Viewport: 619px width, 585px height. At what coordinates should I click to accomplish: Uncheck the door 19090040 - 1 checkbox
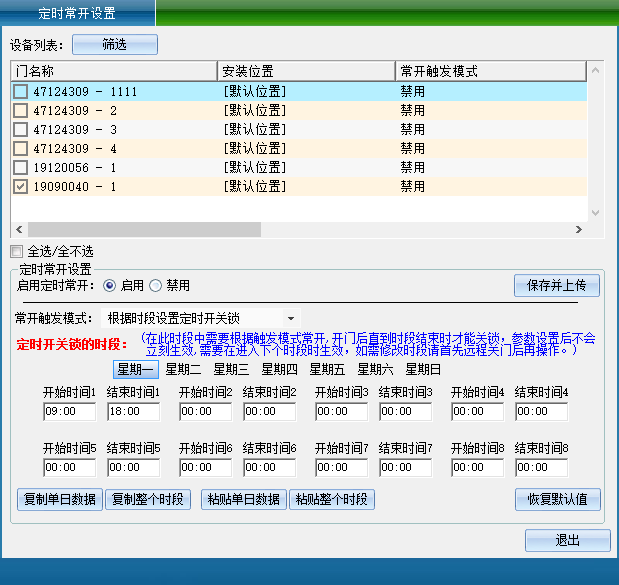(20, 186)
